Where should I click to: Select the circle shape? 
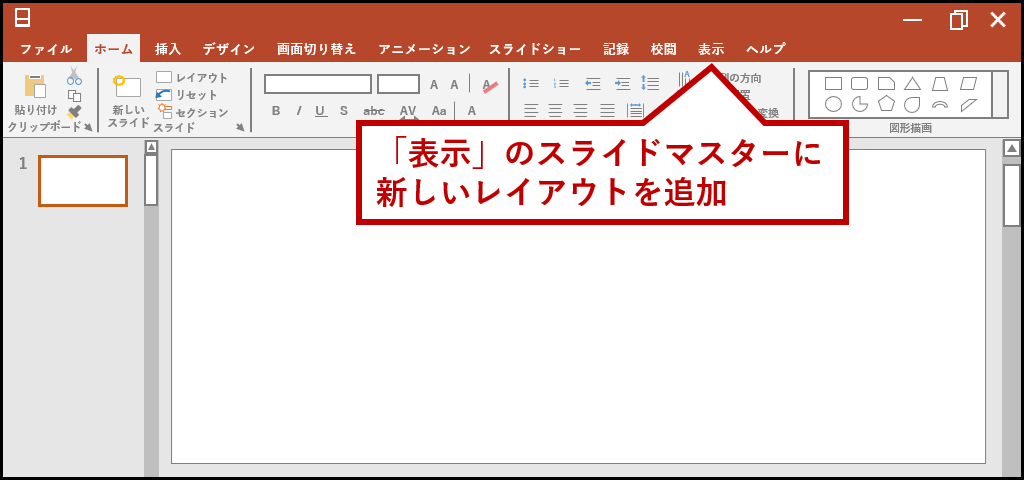[833, 104]
